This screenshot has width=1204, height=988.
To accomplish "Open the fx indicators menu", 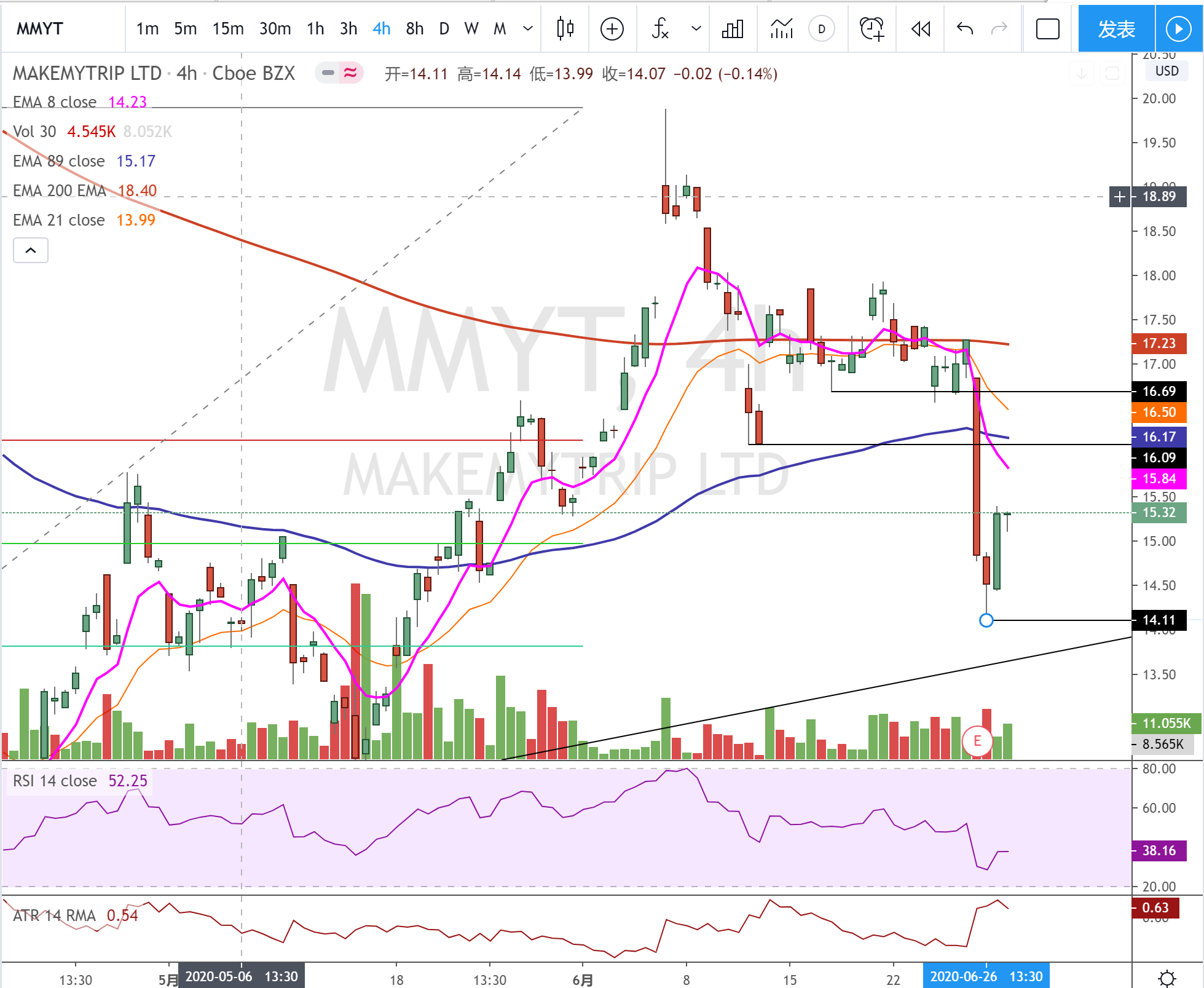I will [661, 28].
